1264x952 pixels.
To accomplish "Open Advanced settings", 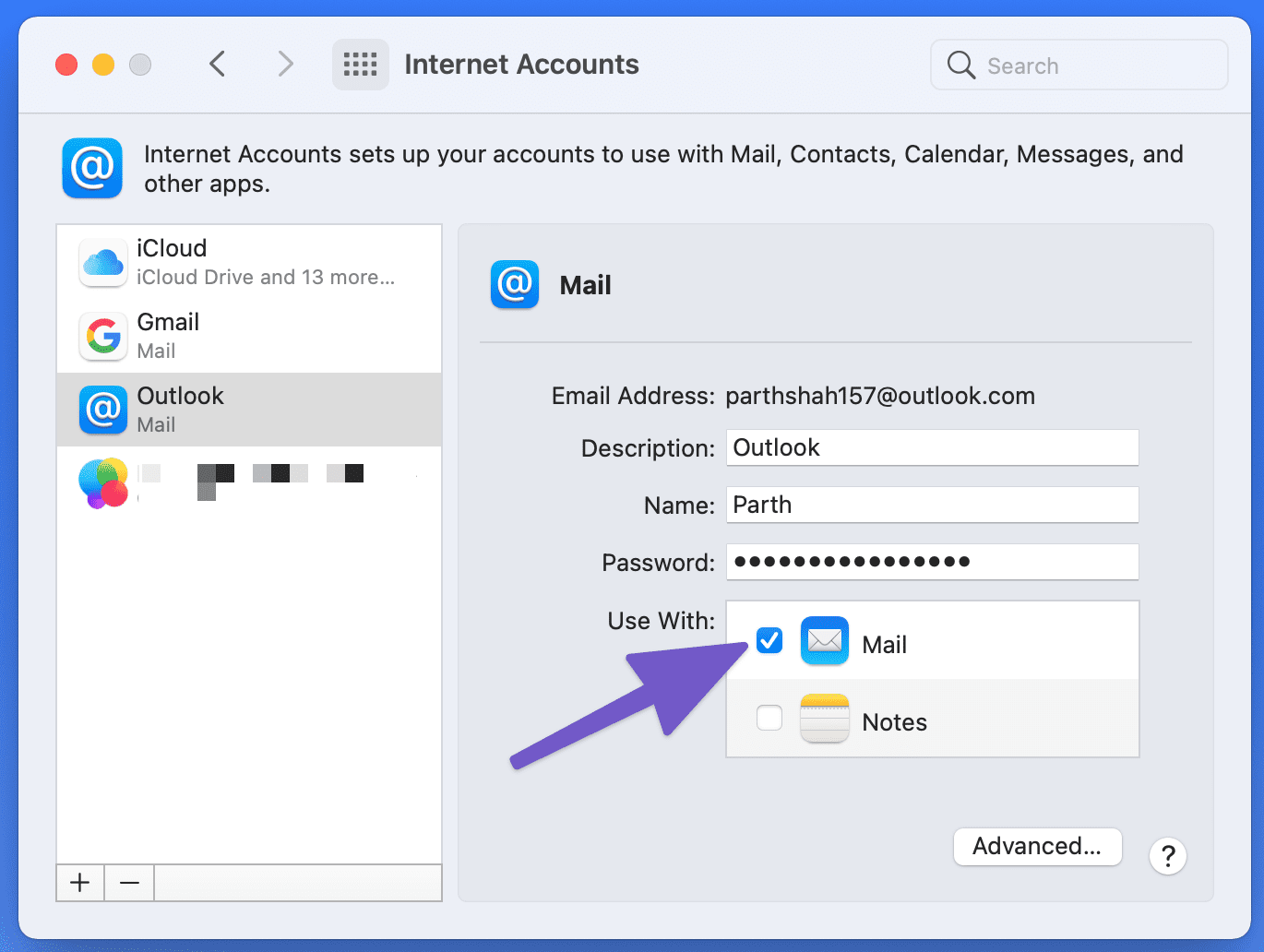I will click(x=1037, y=847).
